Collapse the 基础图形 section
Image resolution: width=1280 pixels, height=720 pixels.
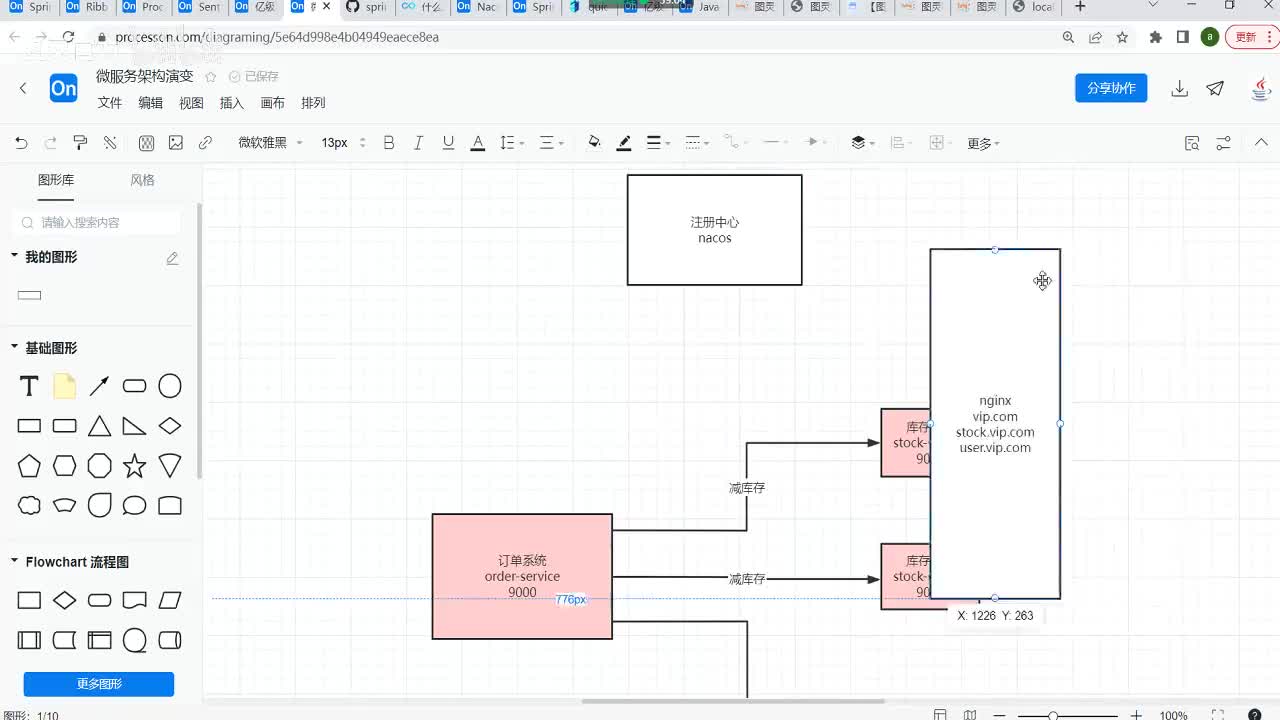[15, 347]
